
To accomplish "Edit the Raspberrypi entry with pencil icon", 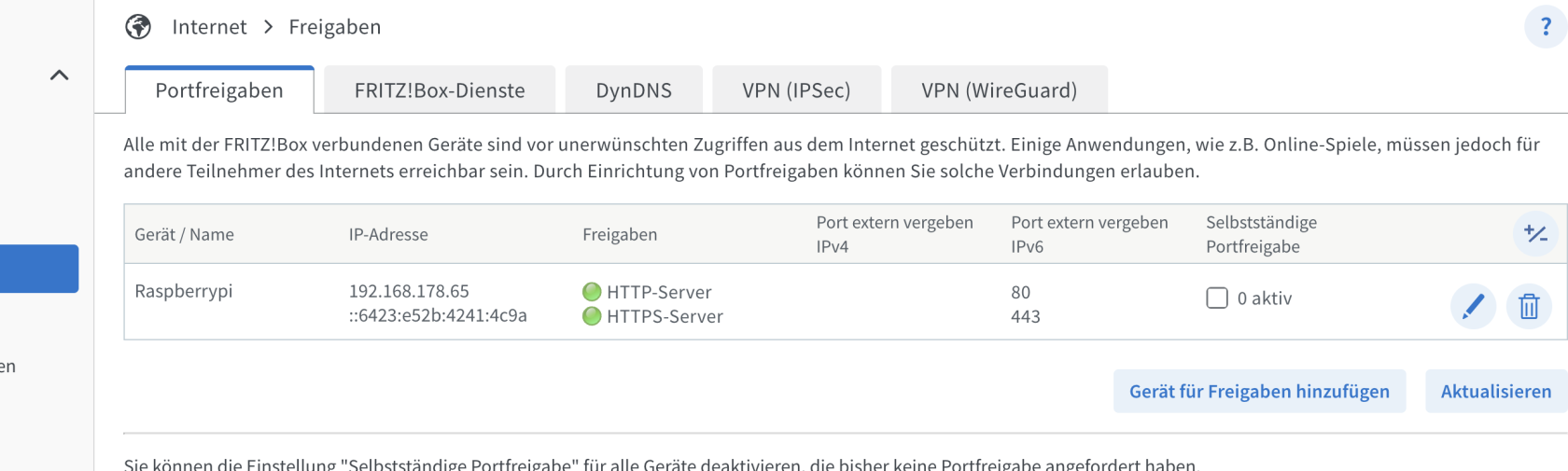I will [x=1473, y=306].
